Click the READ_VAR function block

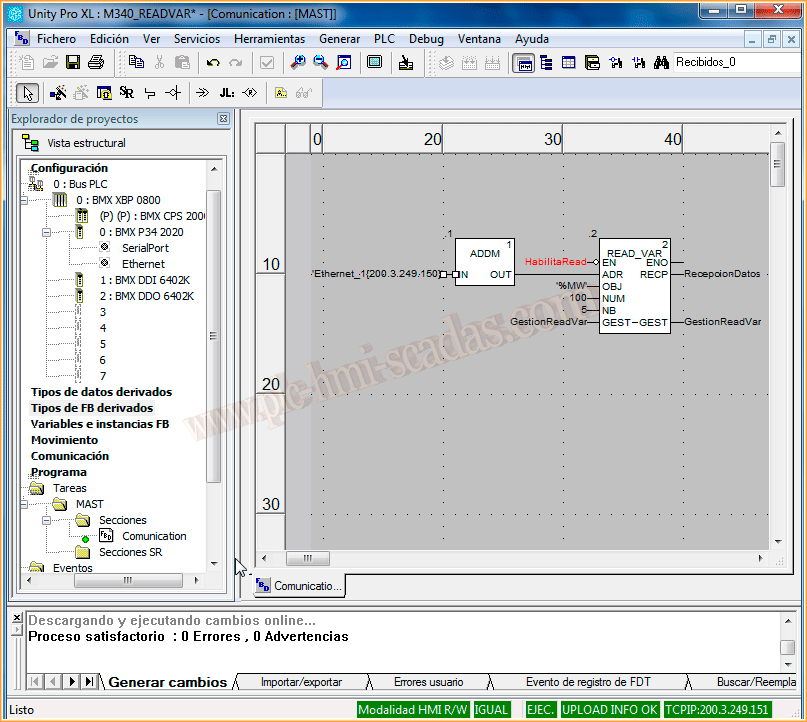(634, 286)
